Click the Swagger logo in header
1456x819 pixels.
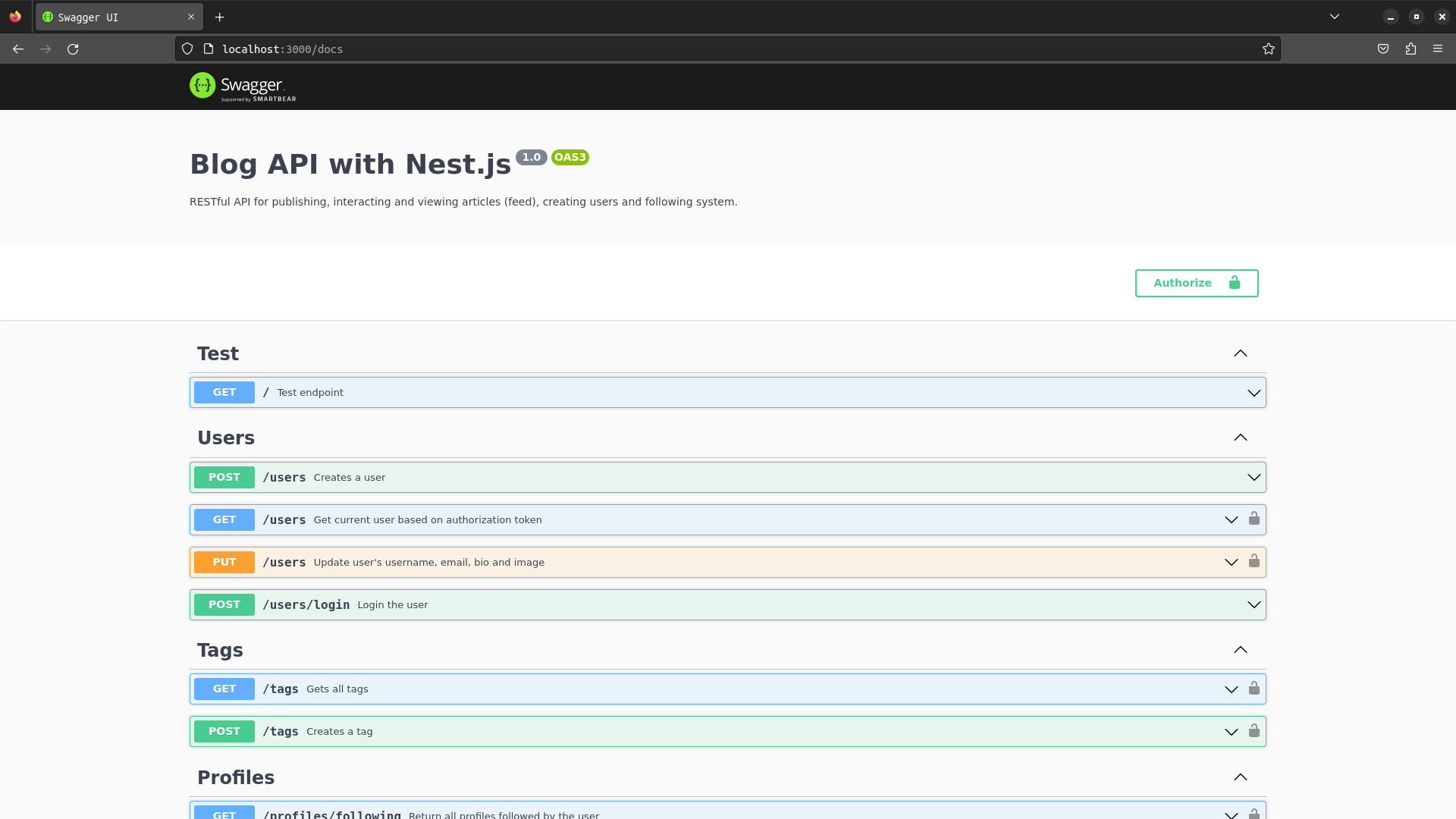tap(242, 86)
